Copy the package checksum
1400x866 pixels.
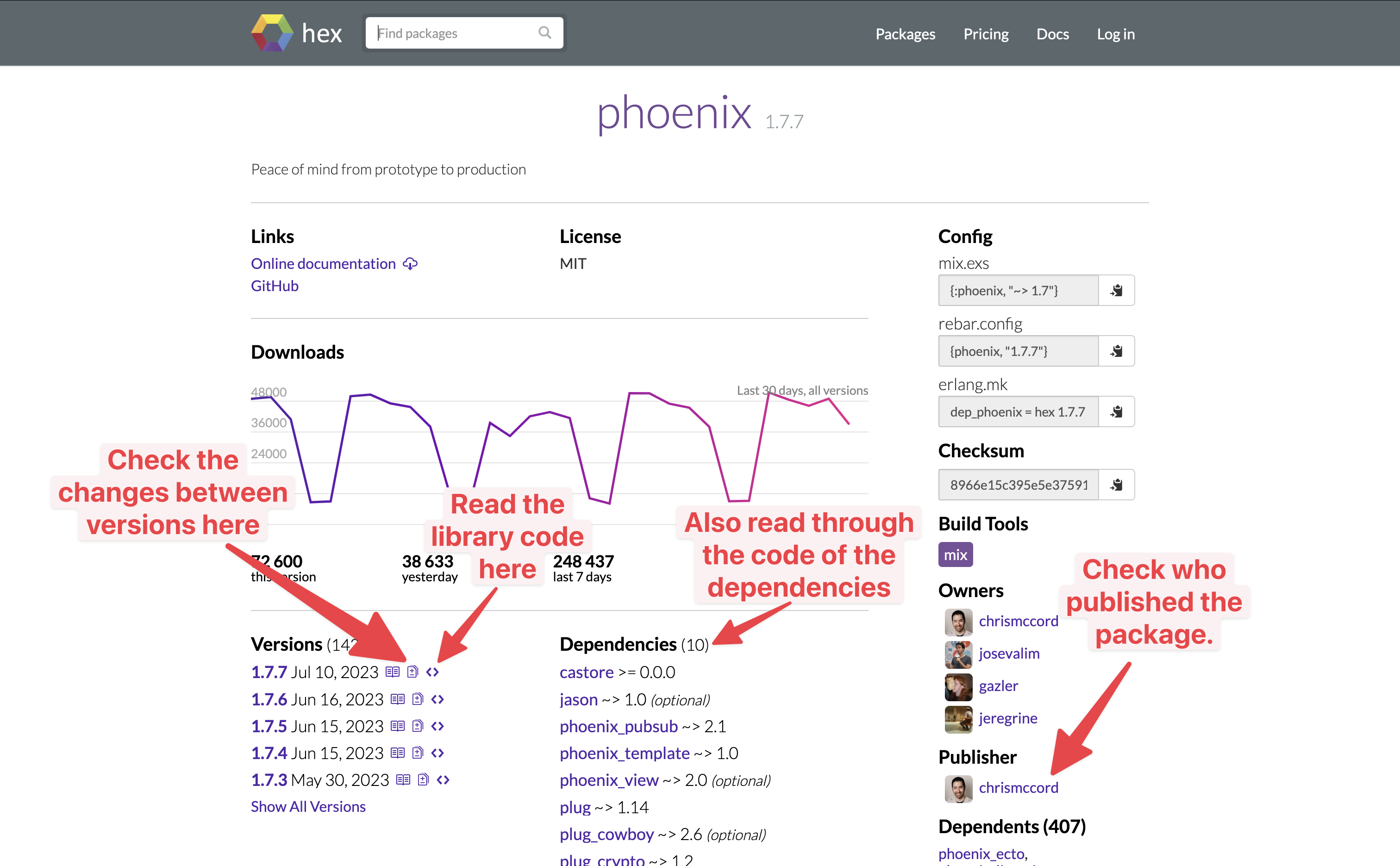(1116, 485)
